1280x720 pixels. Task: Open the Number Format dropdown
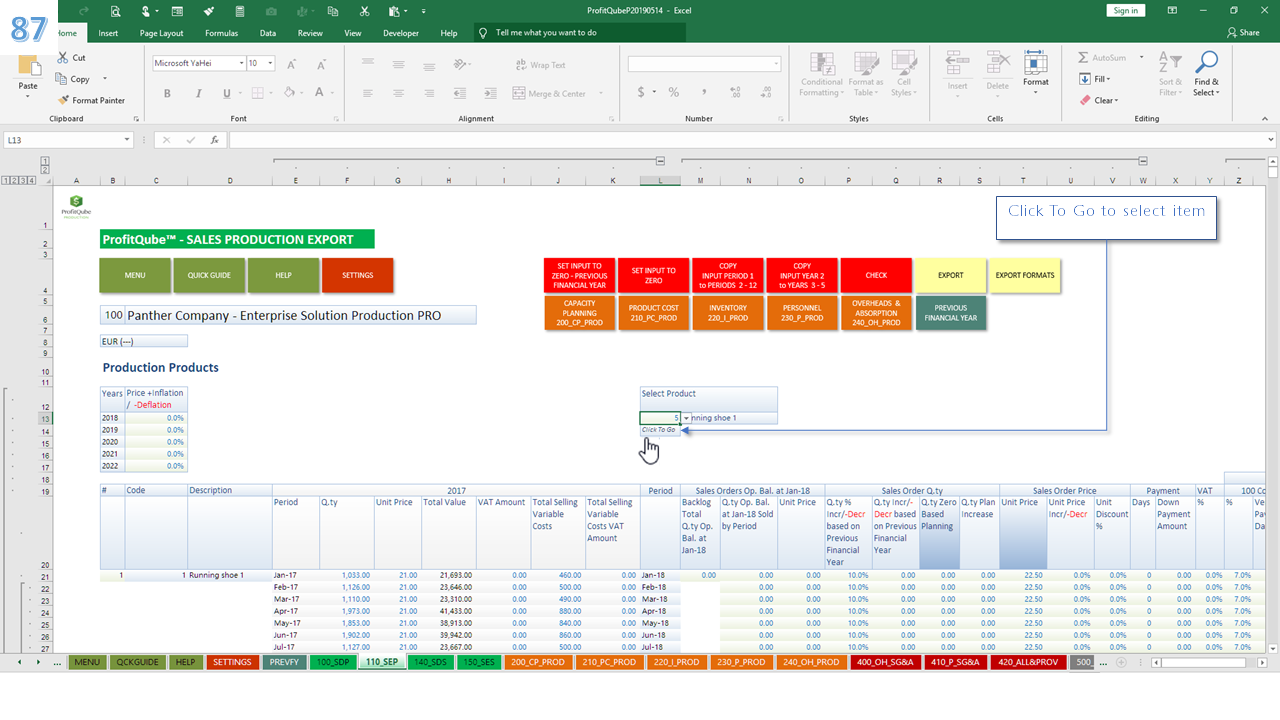(x=776, y=64)
